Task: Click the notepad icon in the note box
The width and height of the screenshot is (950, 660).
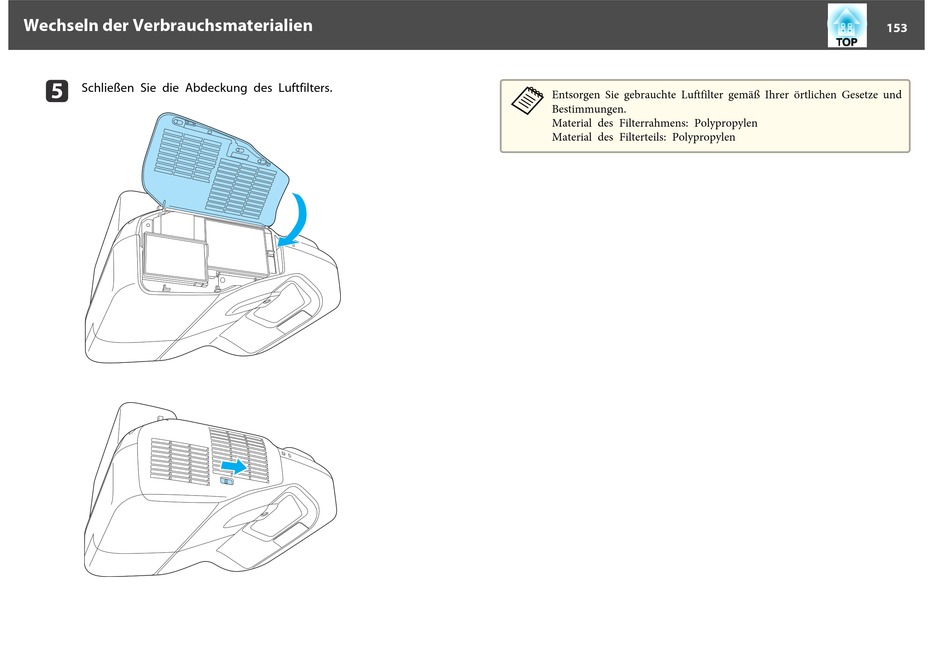Action: pos(524,101)
